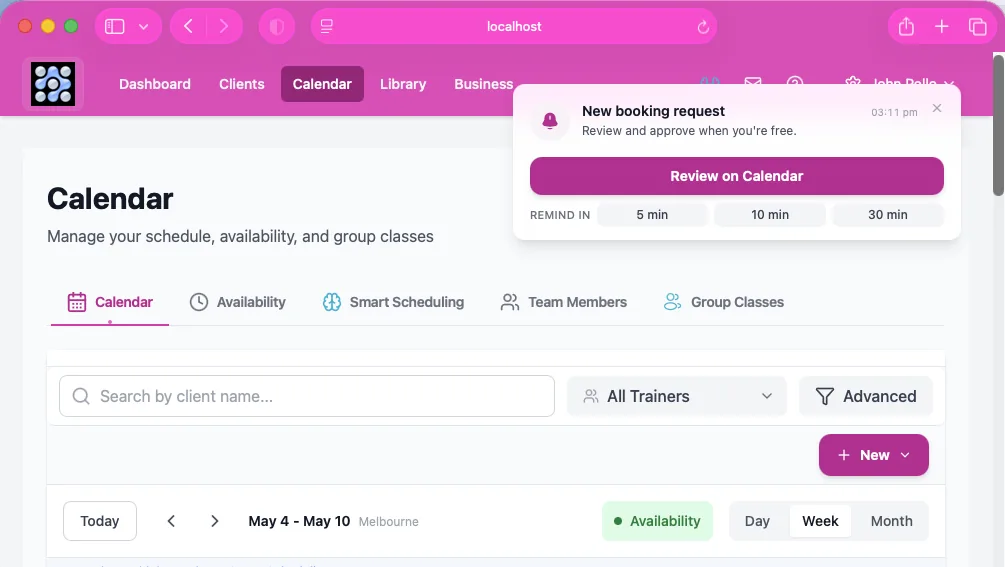Image resolution: width=1005 pixels, height=567 pixels.
Task: Switch to the Smart Scheduling tab
Action: (x=394, y=302)
